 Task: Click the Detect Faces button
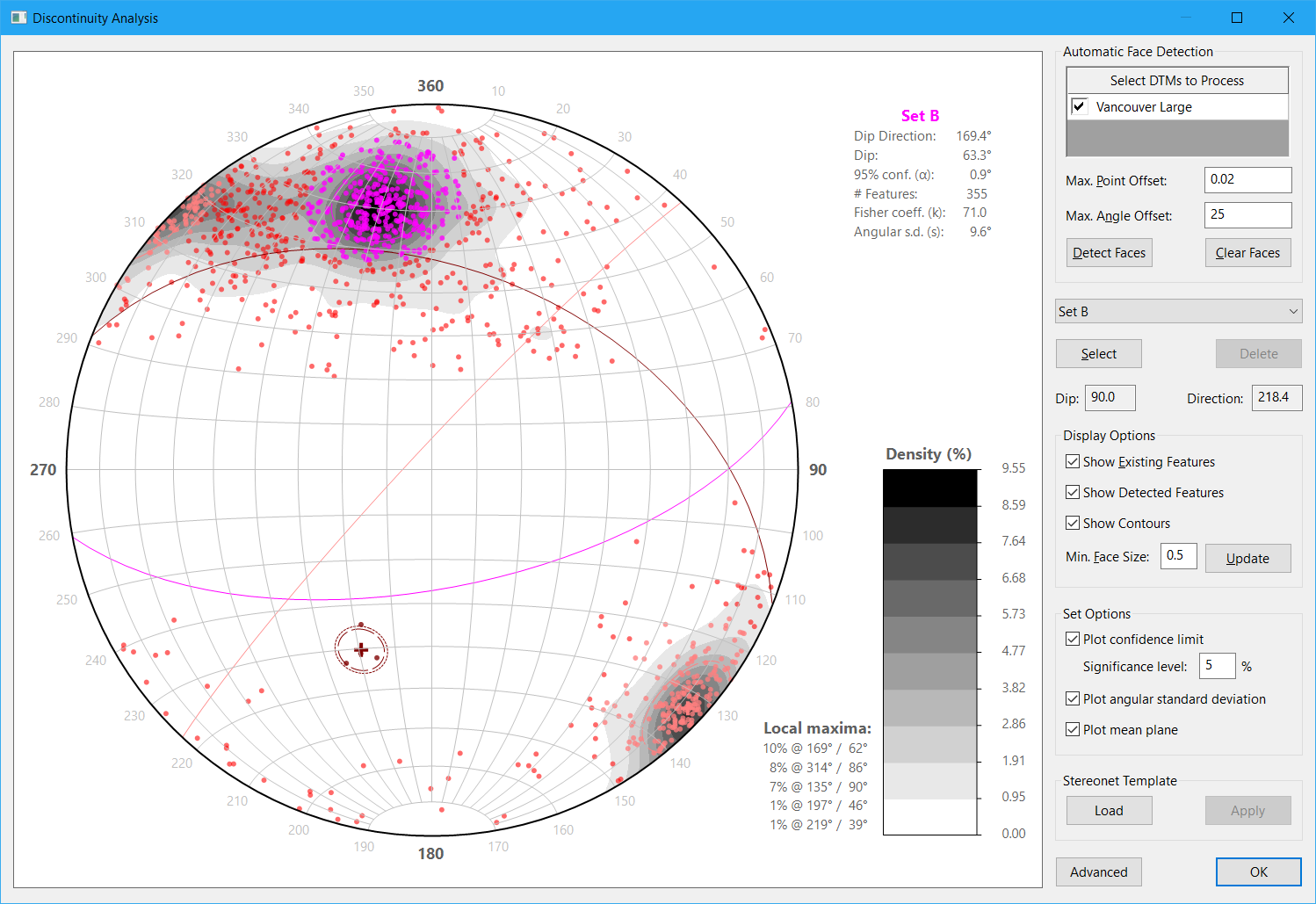click(1109, 252)
